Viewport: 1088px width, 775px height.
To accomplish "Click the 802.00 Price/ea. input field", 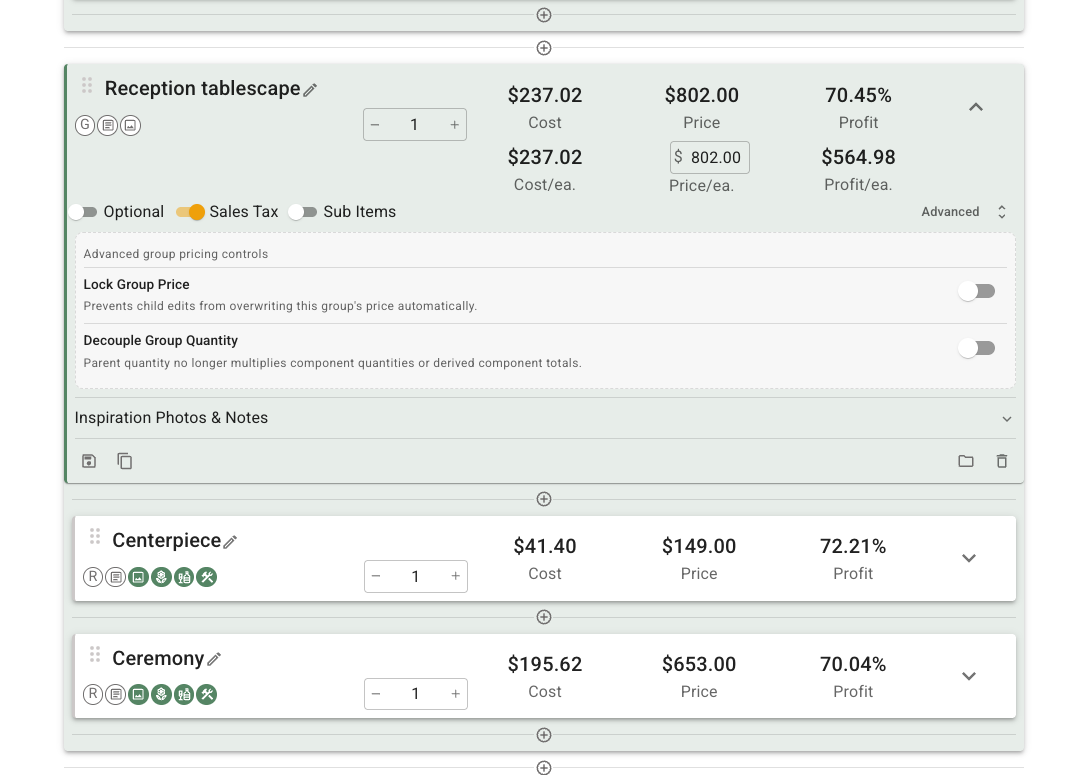I will pyautogui.click(x=710, y=157).
